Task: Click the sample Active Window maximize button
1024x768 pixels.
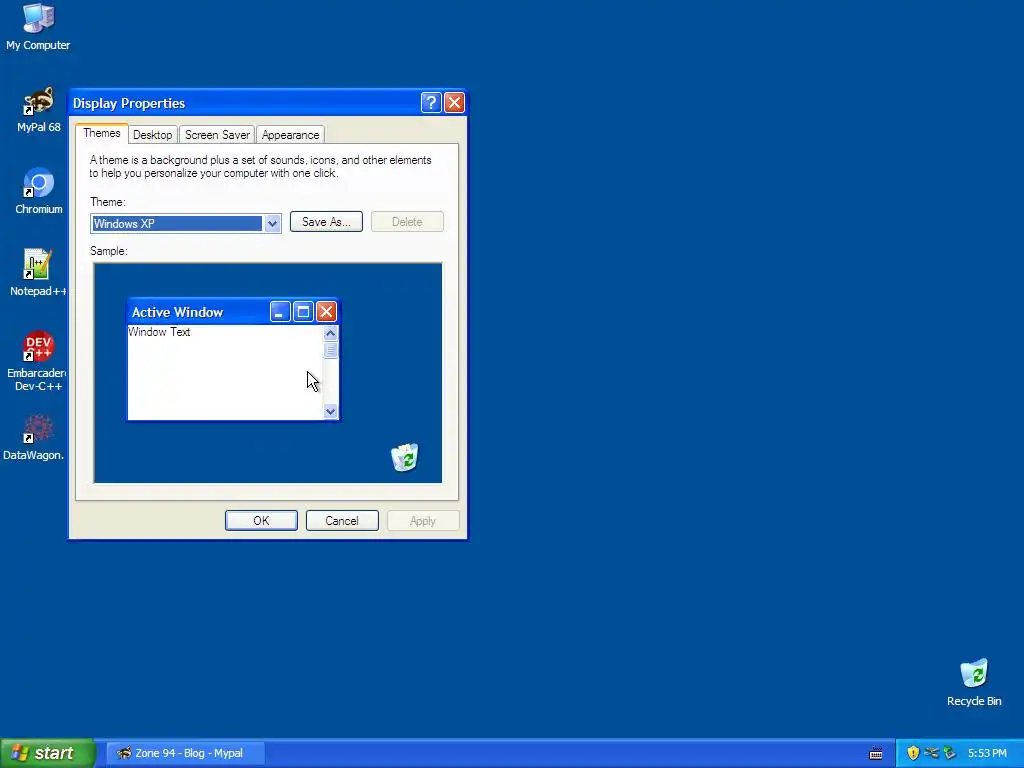Action: (x=303, y=312)
